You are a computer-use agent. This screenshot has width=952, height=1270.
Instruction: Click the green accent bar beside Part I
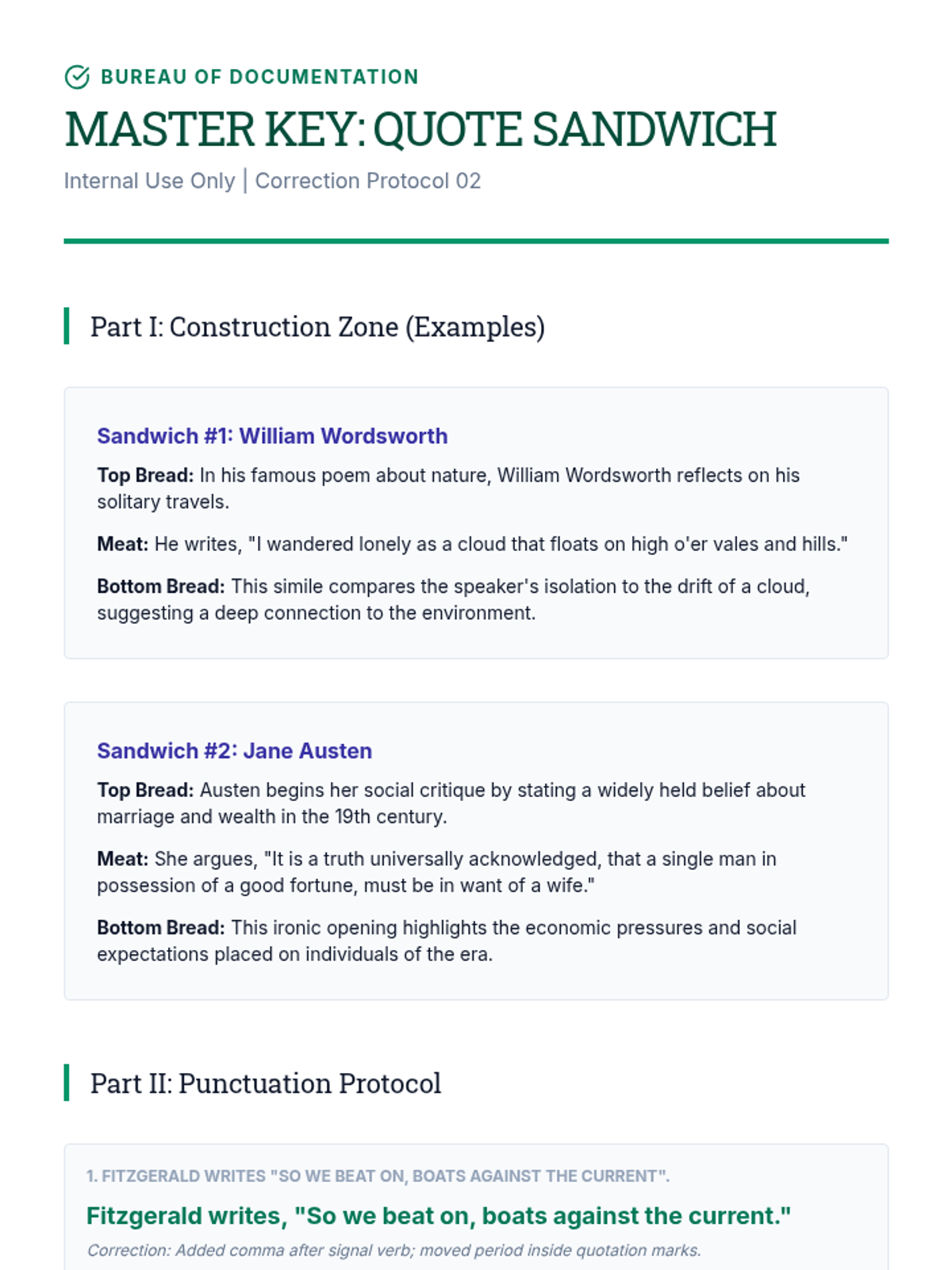67,326
